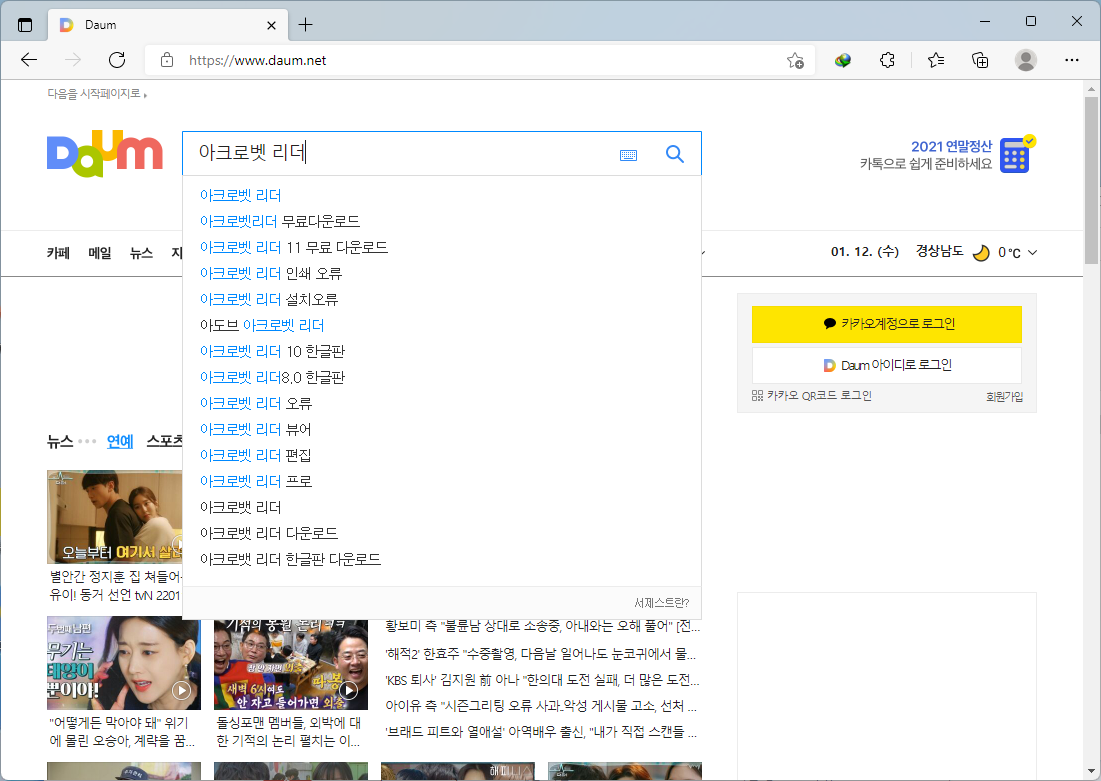Select suggestion 아크로벳 리더8.0 한글판
This screenshot has height=781, width=1101.
272,377
